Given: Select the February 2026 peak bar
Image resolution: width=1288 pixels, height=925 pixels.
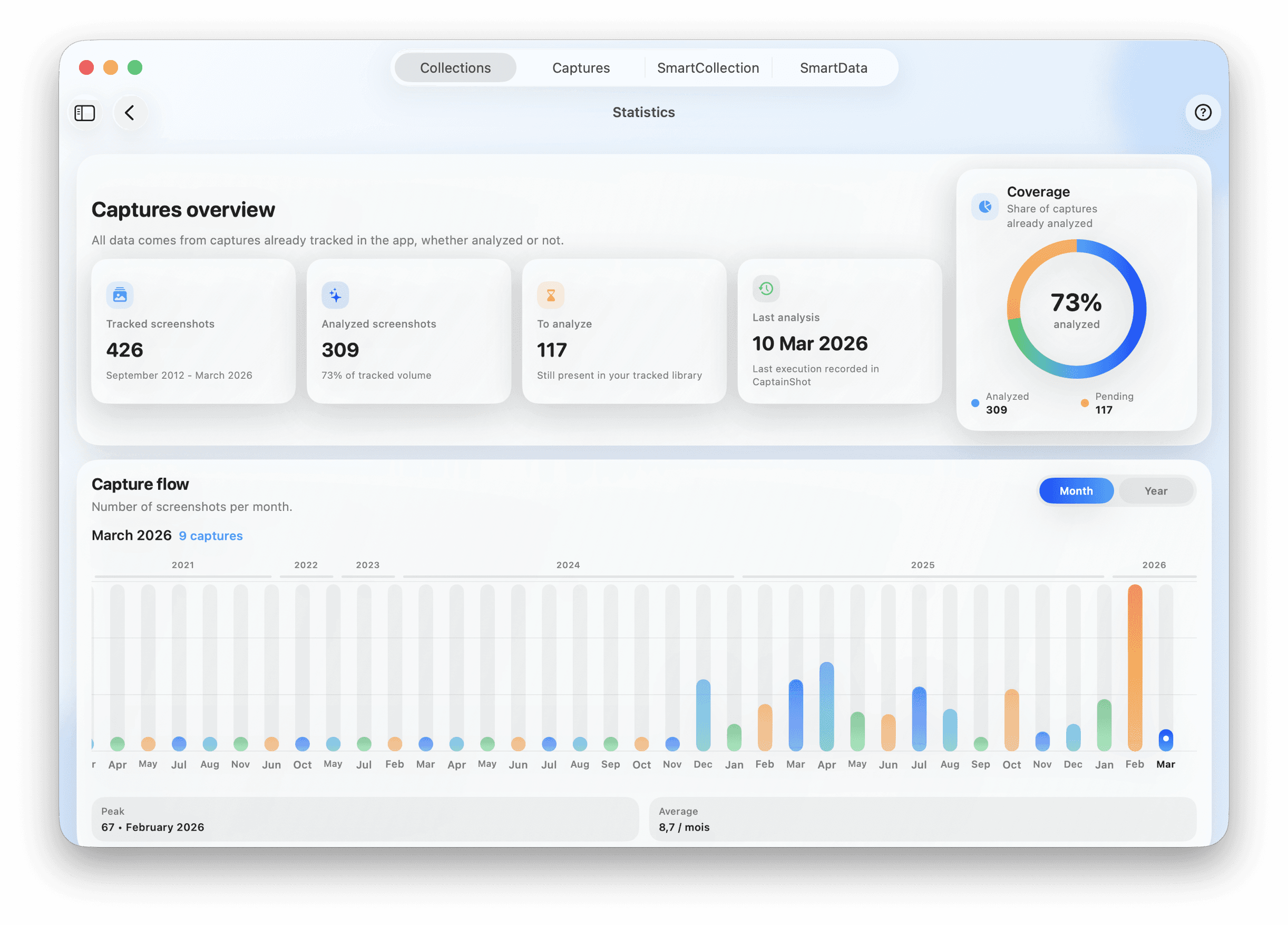Looking at the screenshot, I should (1134, 667).
